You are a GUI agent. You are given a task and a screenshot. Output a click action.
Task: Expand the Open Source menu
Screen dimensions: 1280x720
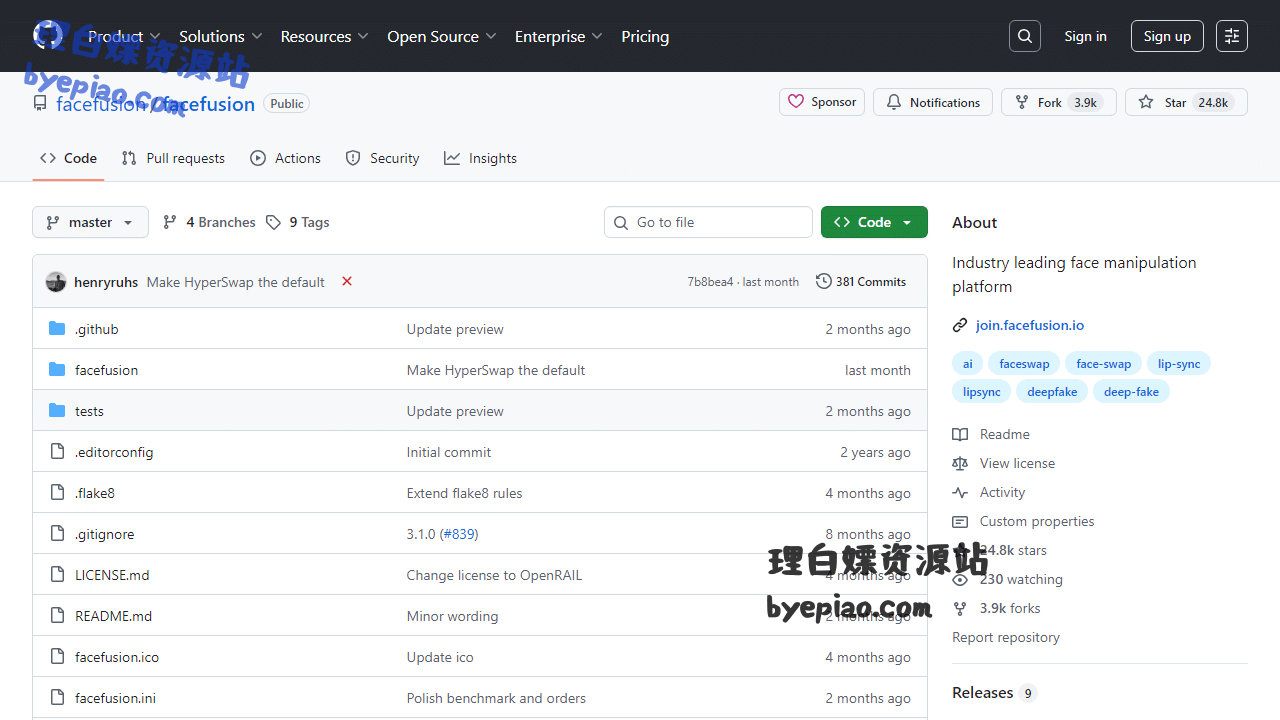tap(442, 36)
